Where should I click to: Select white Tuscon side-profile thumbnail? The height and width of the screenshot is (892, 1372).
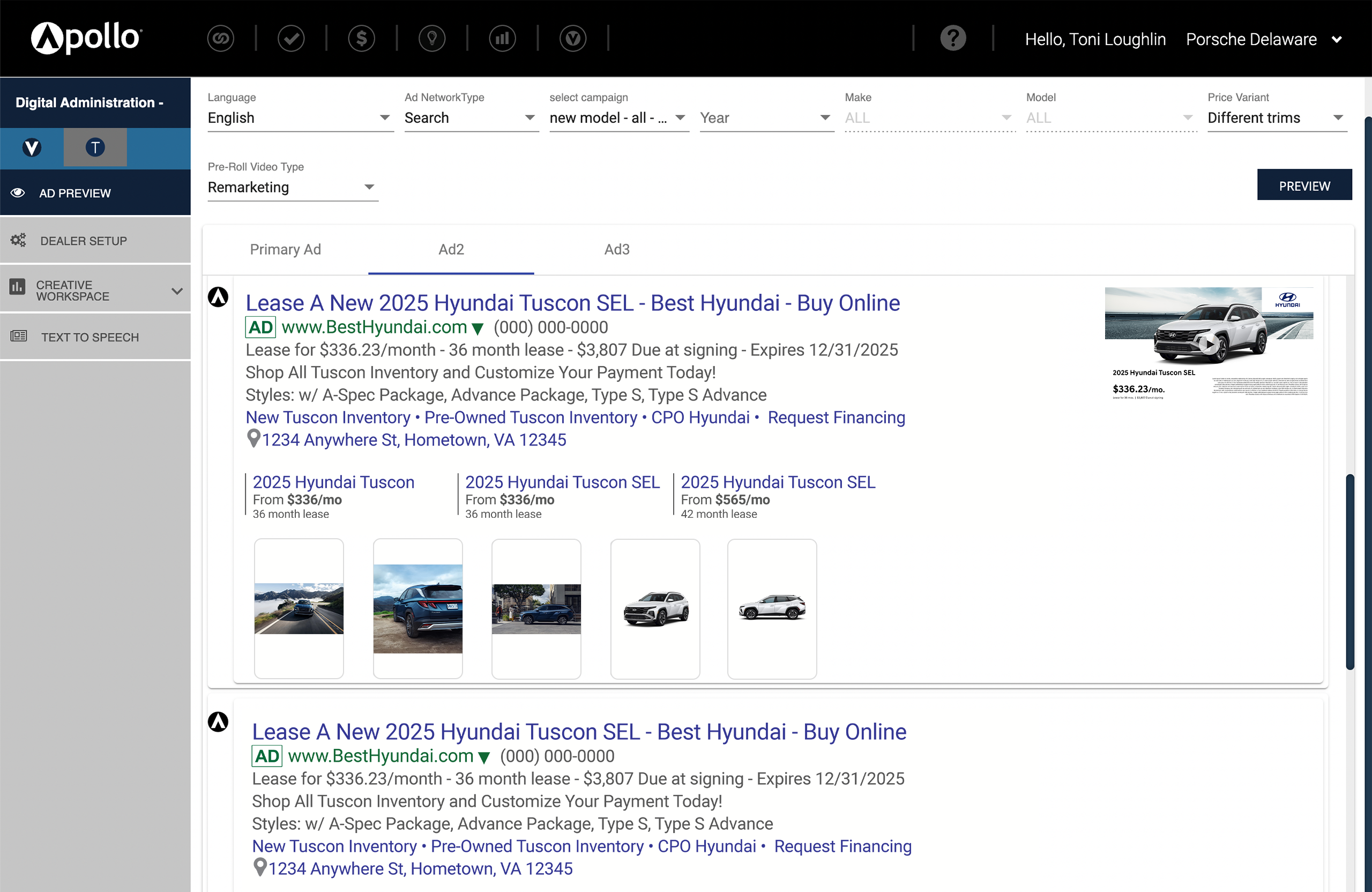(x=772, y=608)
